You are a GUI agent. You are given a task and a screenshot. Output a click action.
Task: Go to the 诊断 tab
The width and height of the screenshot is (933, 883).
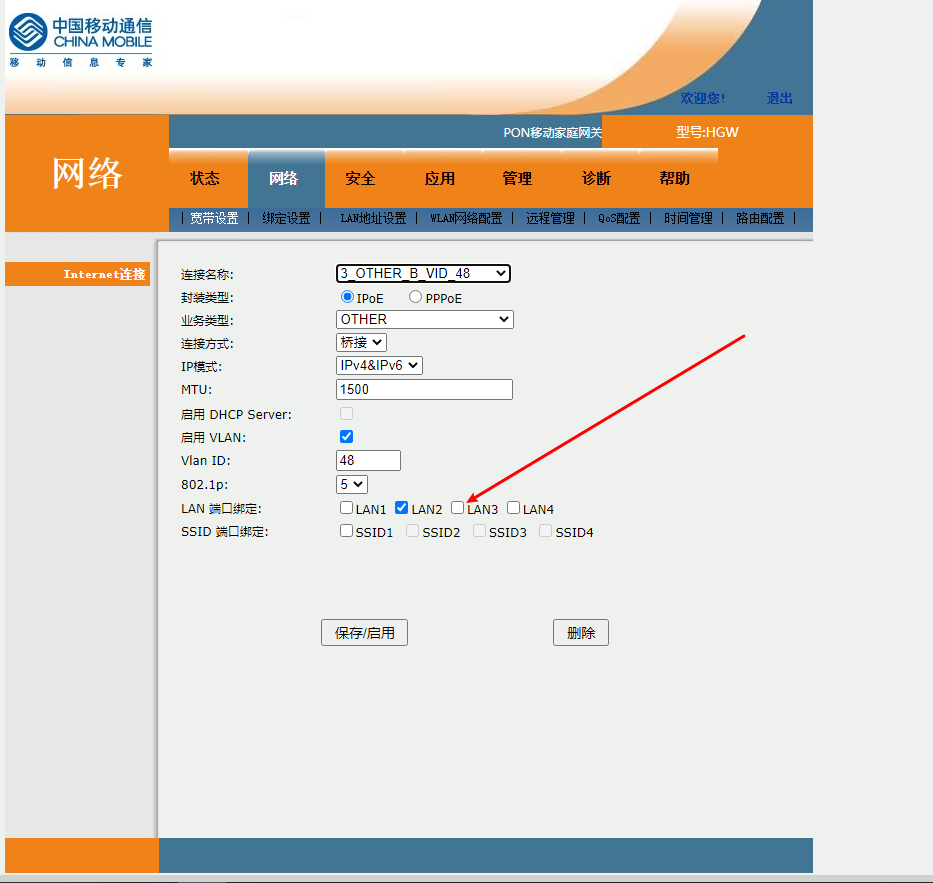coord(596,178)
